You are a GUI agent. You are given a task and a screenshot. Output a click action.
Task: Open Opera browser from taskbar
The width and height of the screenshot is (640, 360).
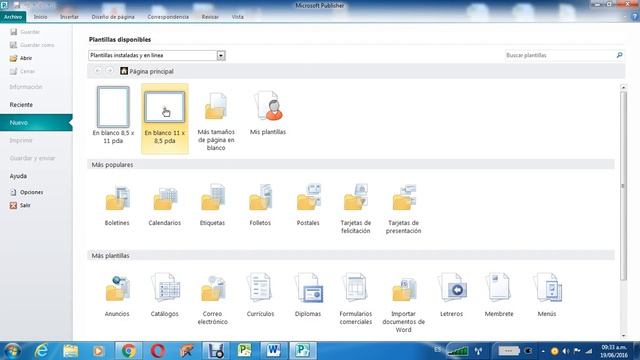click(158, 351)
